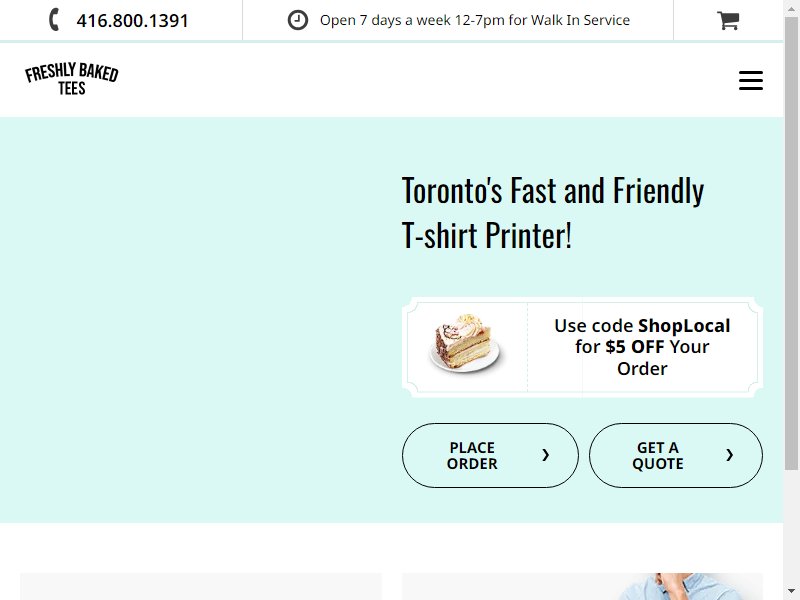Click the chevron arrow inside Place Order
Viewport: 800px width, 600px height.
click(545, 455)
